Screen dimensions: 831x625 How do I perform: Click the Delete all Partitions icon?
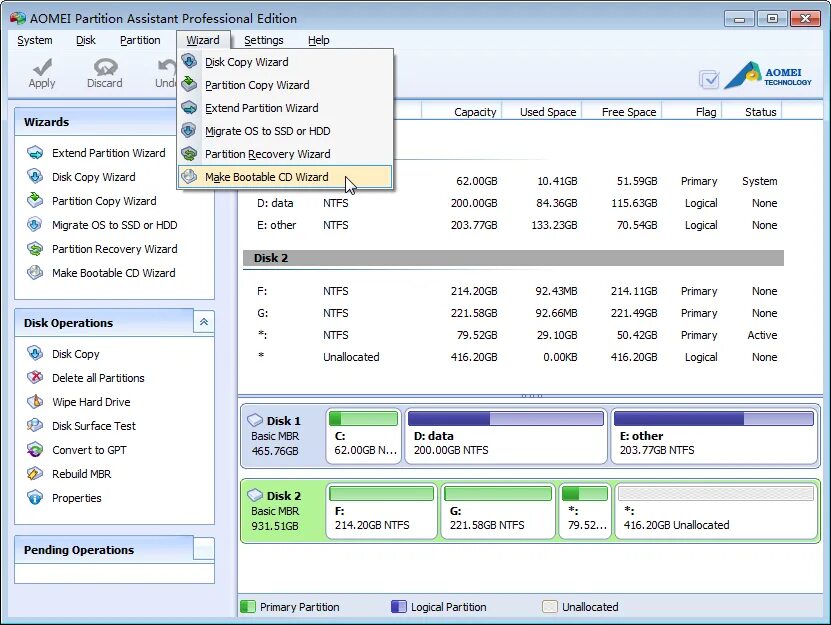[x=35, y=377]
